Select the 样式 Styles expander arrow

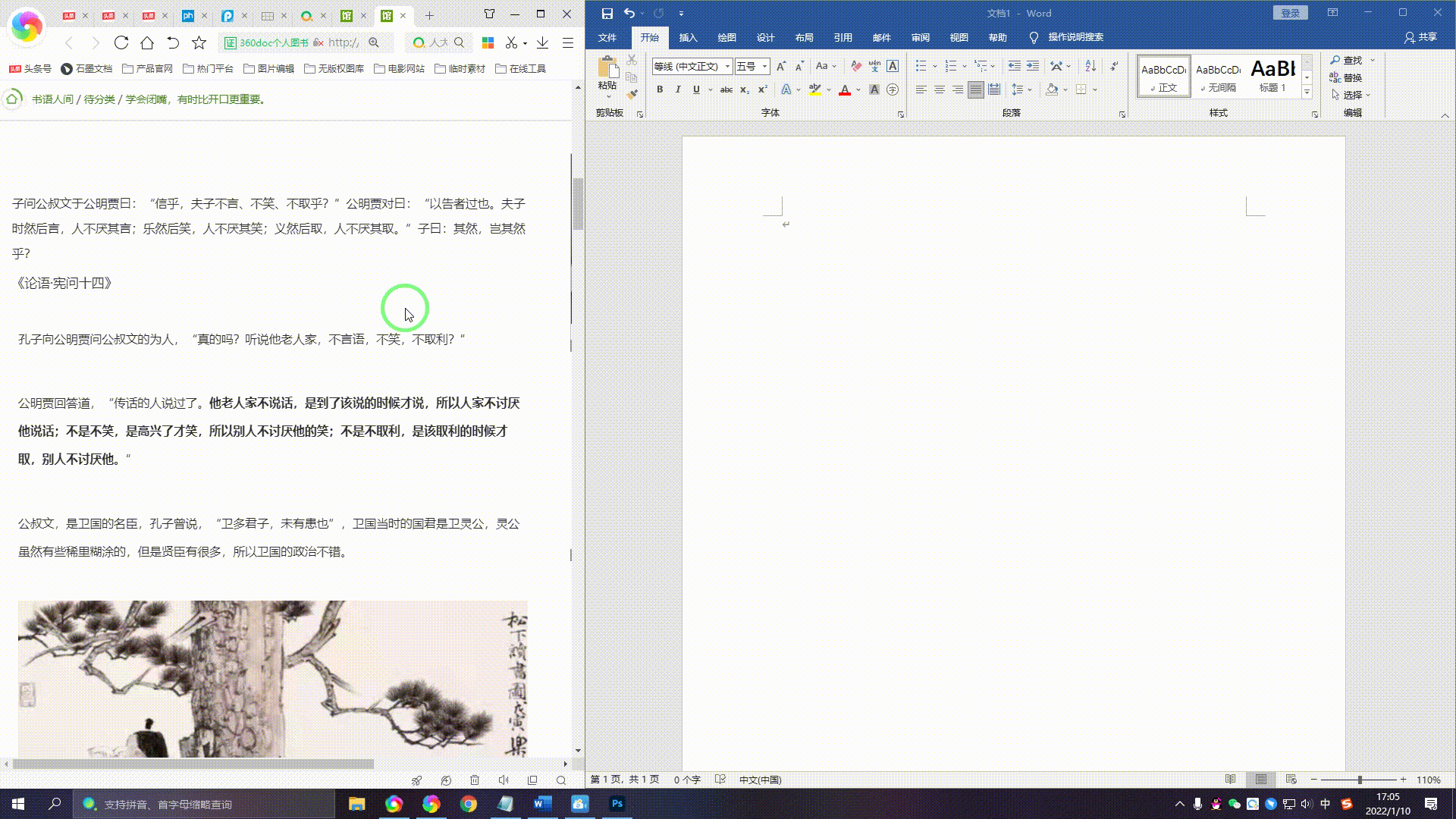click(1316, 113)
